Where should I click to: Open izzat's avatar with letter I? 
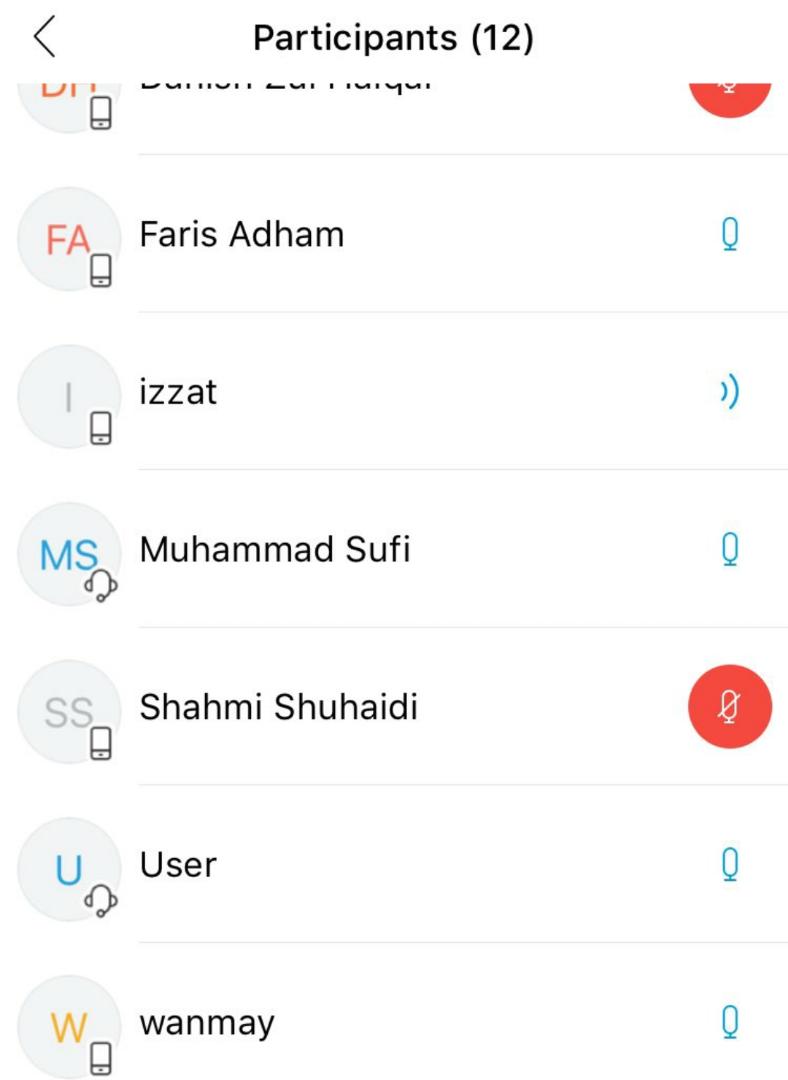pyautogui.click(x=69, y=397)
